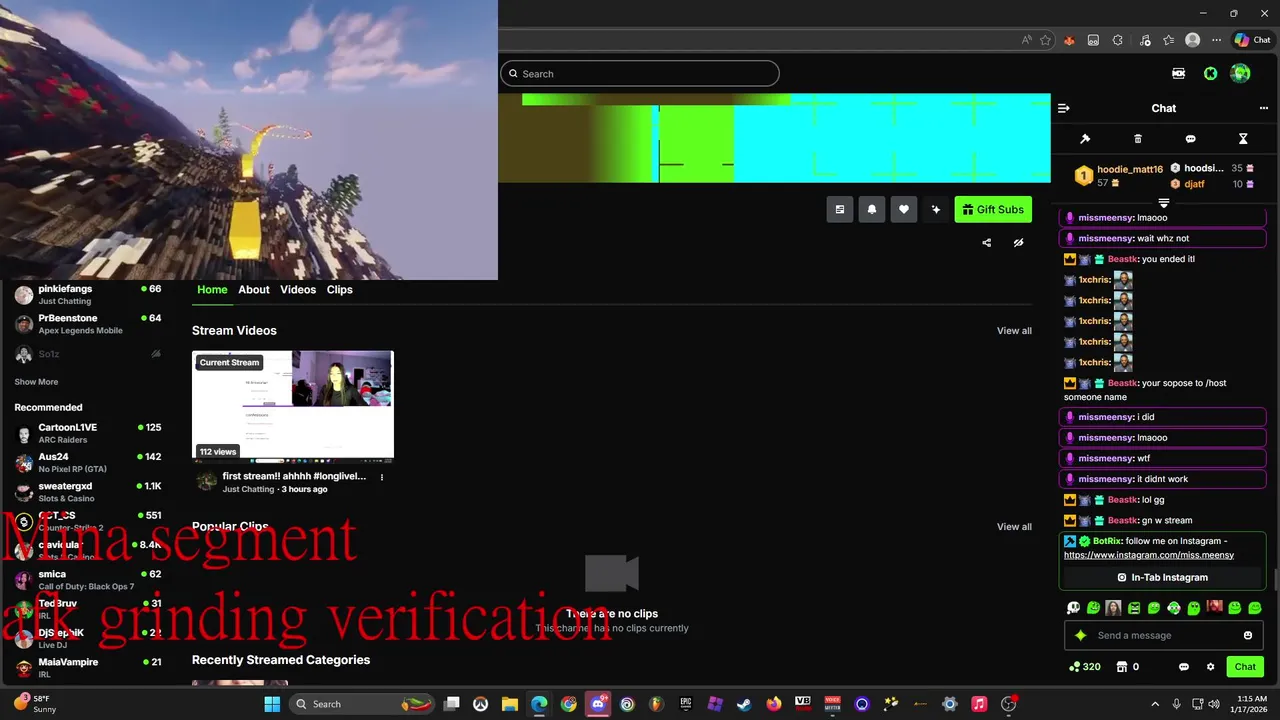
Task: Click the heart follow button under the stream
Action: tap(904, 209)
